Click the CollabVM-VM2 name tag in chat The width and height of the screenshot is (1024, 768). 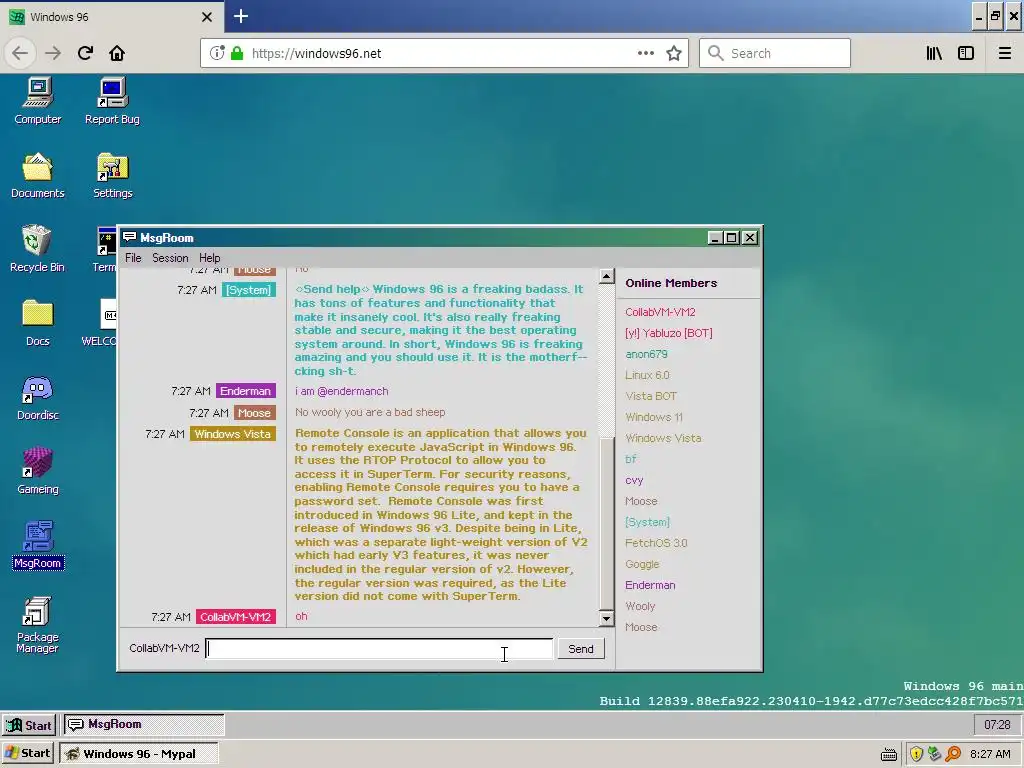pos(235,616)
